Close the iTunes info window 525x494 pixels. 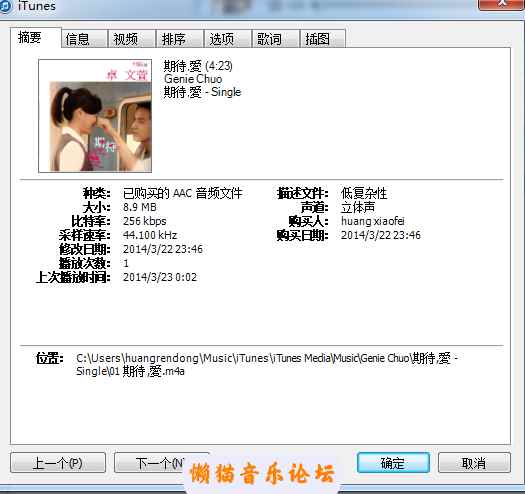[502, 5]
